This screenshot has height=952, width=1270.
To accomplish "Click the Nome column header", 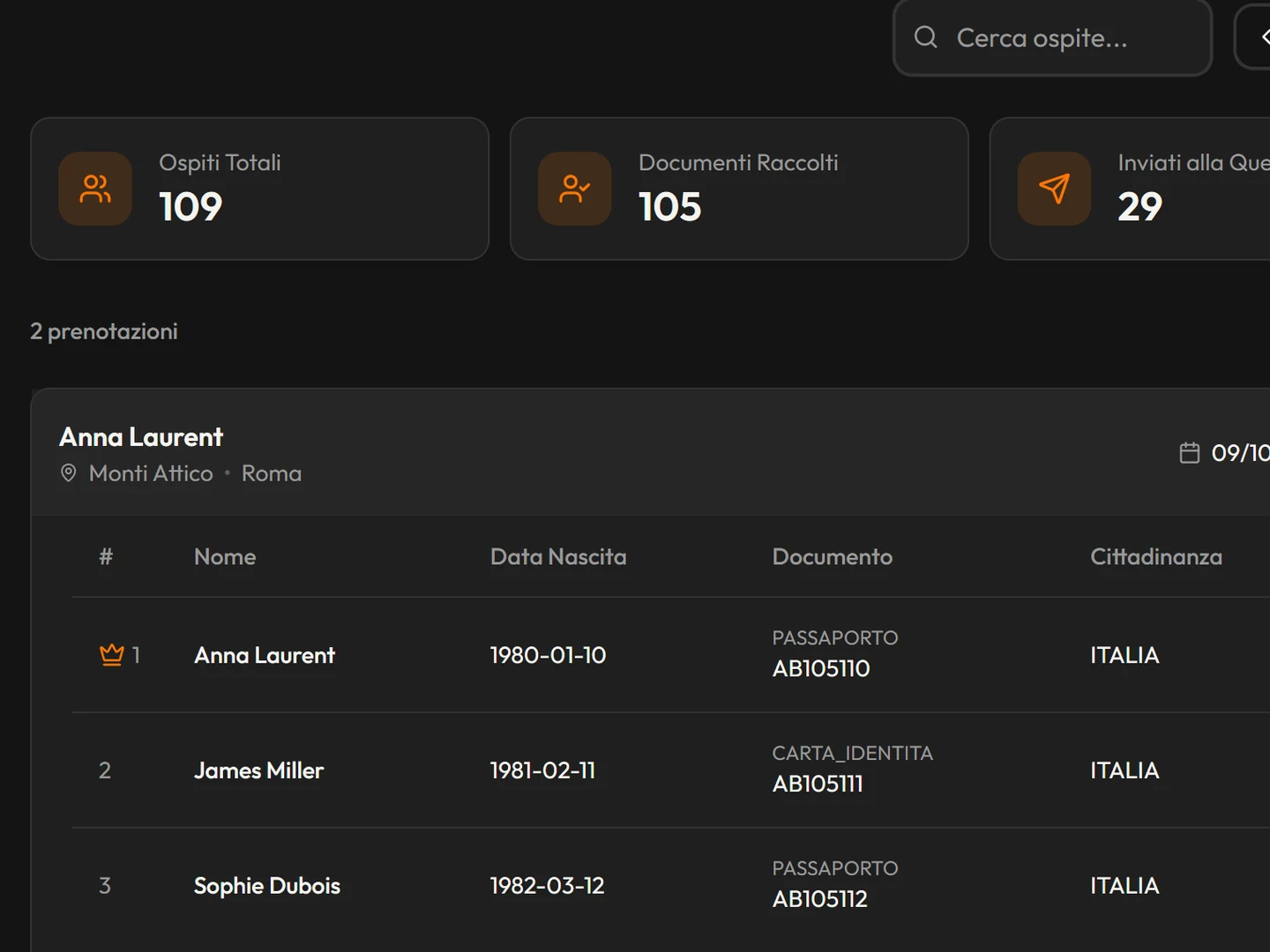I will pyautogui.click(x=225, y=557).
